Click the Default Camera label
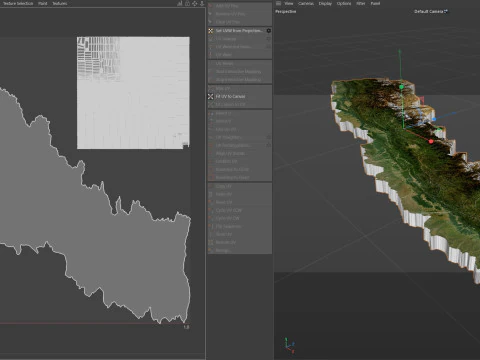The height and width of the screenshot is (360, 480). pyautogui.click(x=430, y=11)
